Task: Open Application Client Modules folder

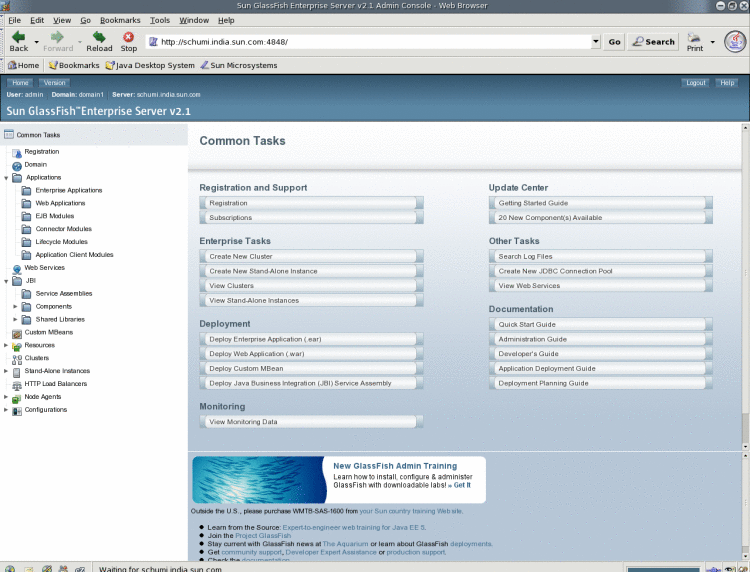Action: coord(74,255)
